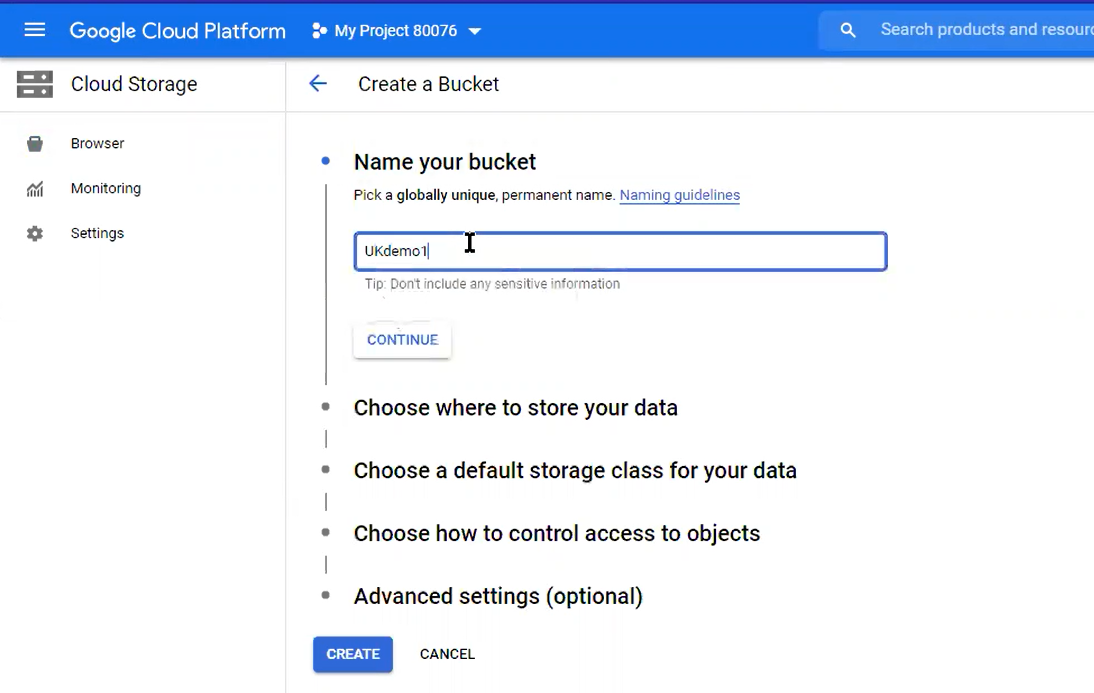Screen dimensions: 1094x693
Task: Select the My Project 80076 project name
Action: (x=396, y=31)
